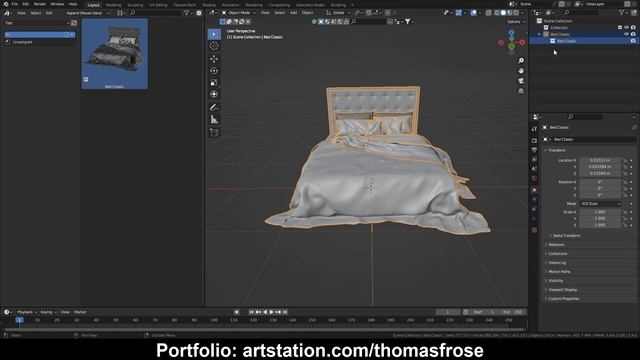Toggle viewport visibility of Bed Classic collection
Viewport: 640px width, 360px height.
pos(627,34)
